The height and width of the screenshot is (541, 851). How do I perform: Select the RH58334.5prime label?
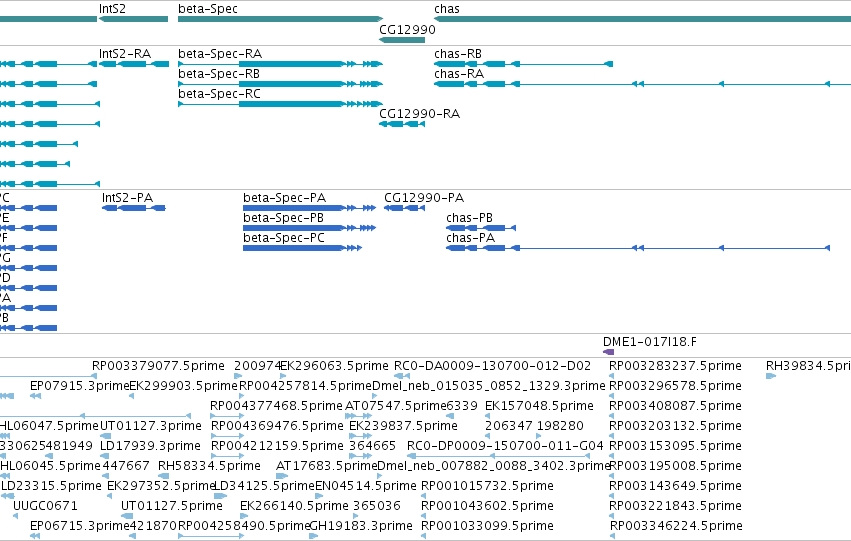tap(209, 466)
